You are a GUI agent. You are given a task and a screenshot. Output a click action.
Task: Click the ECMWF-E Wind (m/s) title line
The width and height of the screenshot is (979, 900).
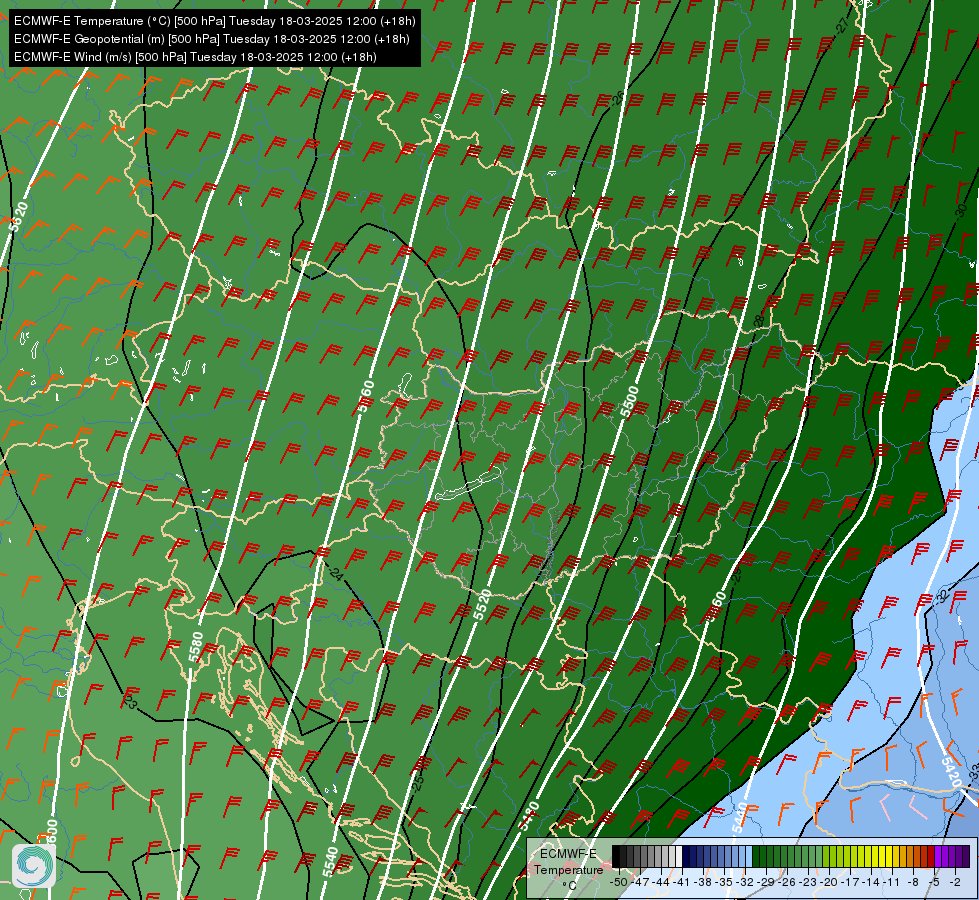[x=195, y=57]
